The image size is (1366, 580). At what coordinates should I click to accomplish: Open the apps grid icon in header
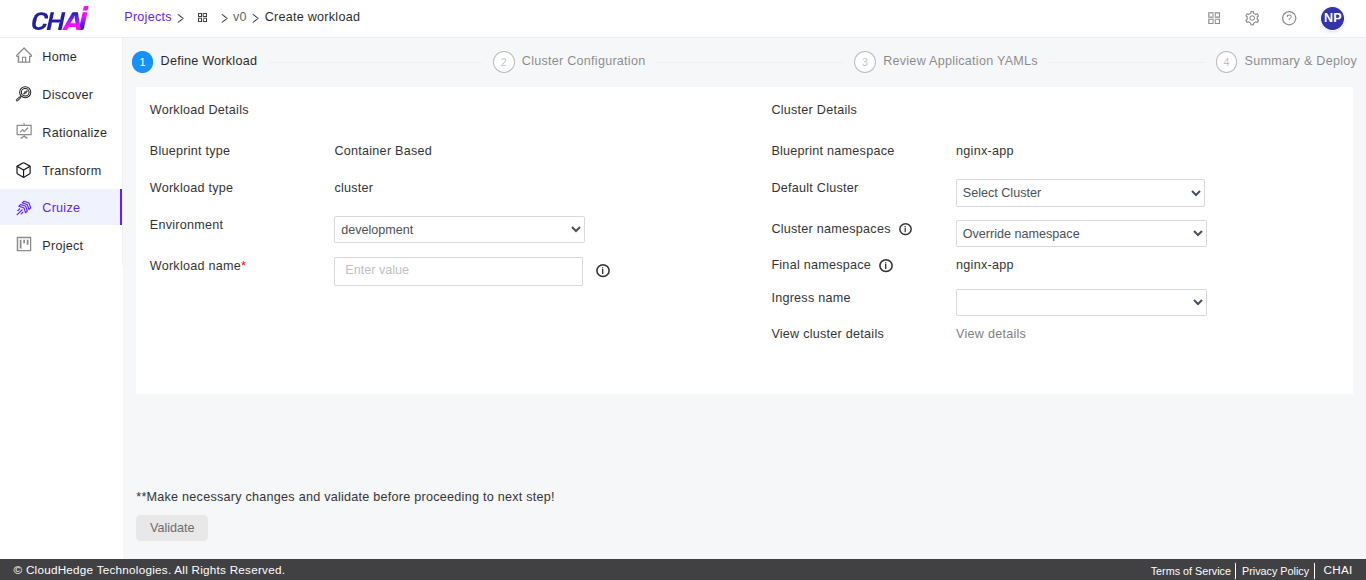tap(1214, 18)
